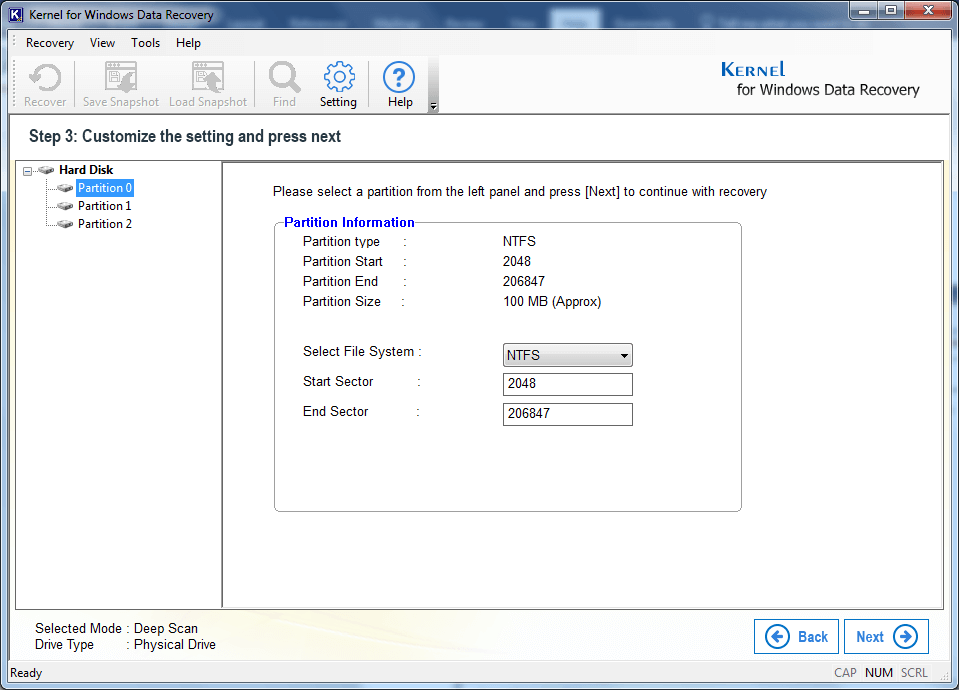Click the CAP indicator in status bar
Screen dimensions: 959x690
[x=845, y=673]
